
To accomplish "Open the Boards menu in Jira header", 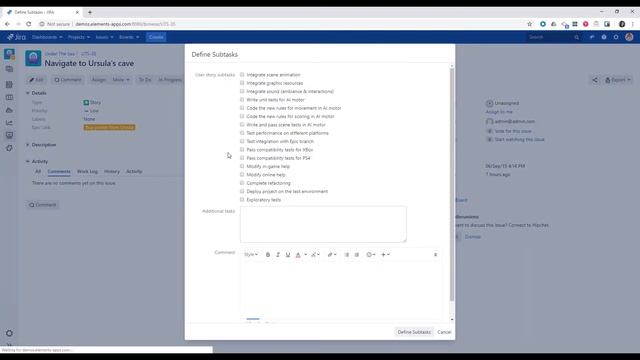I will [129, 37].
